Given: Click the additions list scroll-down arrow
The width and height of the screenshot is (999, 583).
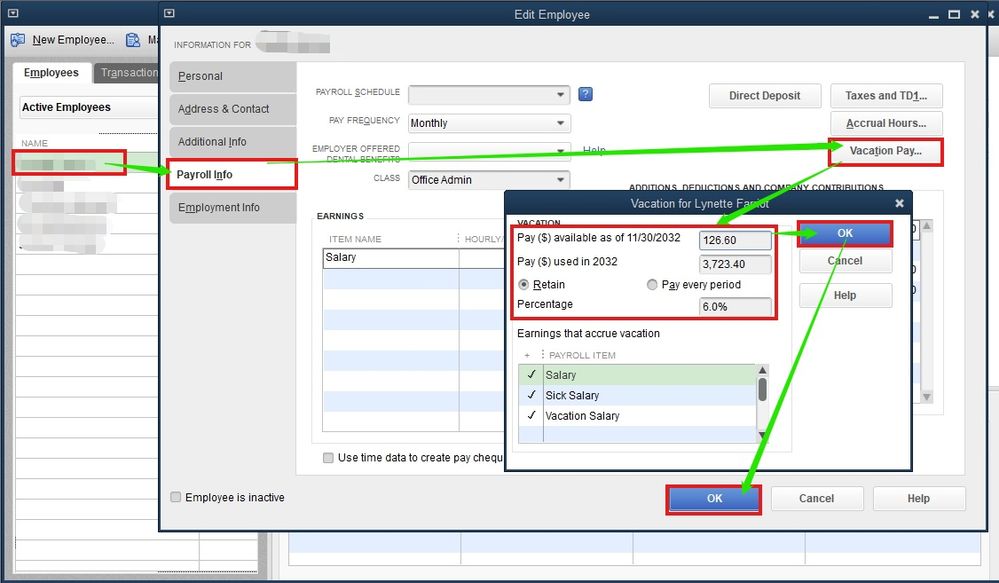Looking at the screenshot, I should (927, 396).
